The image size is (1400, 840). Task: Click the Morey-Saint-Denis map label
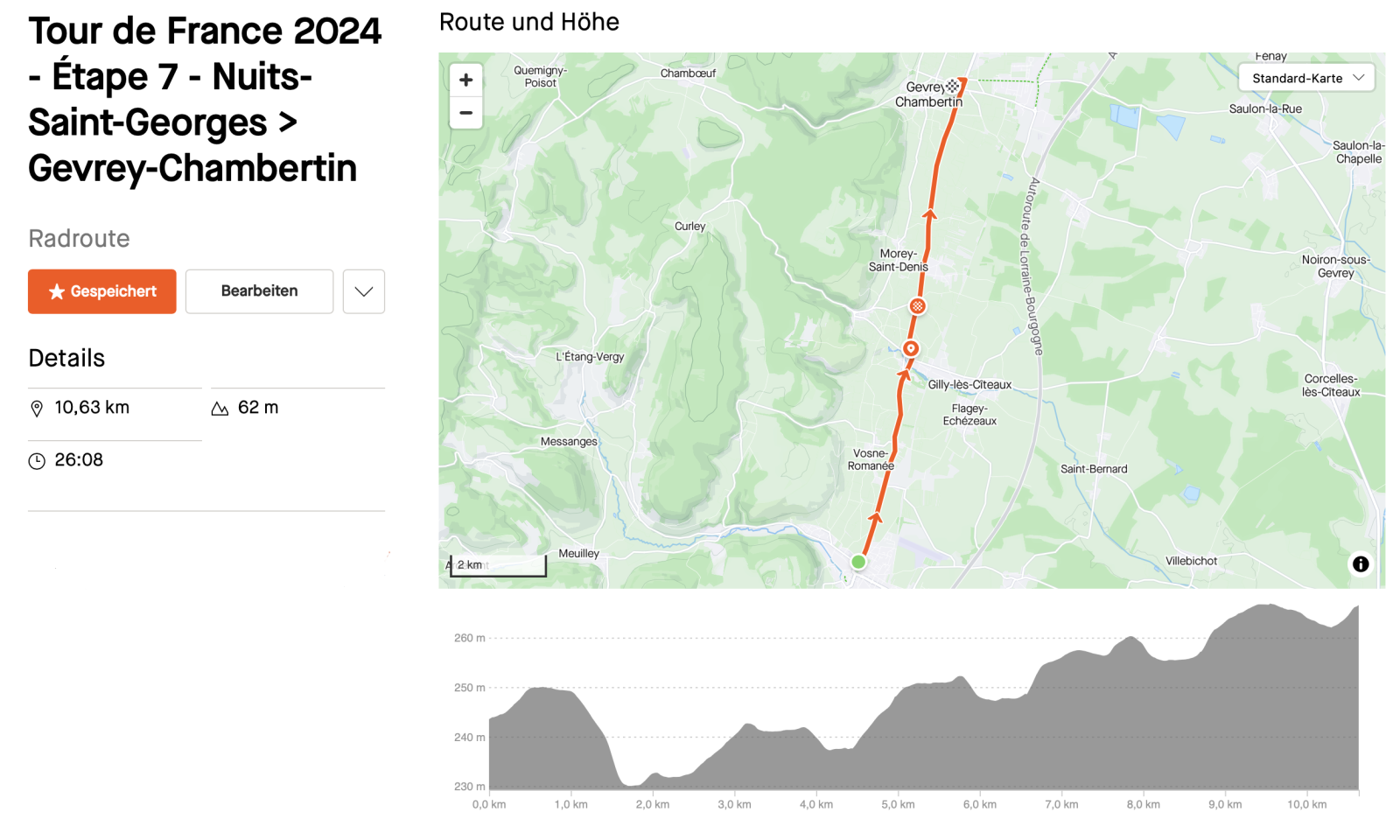click(x=898, y=260)
